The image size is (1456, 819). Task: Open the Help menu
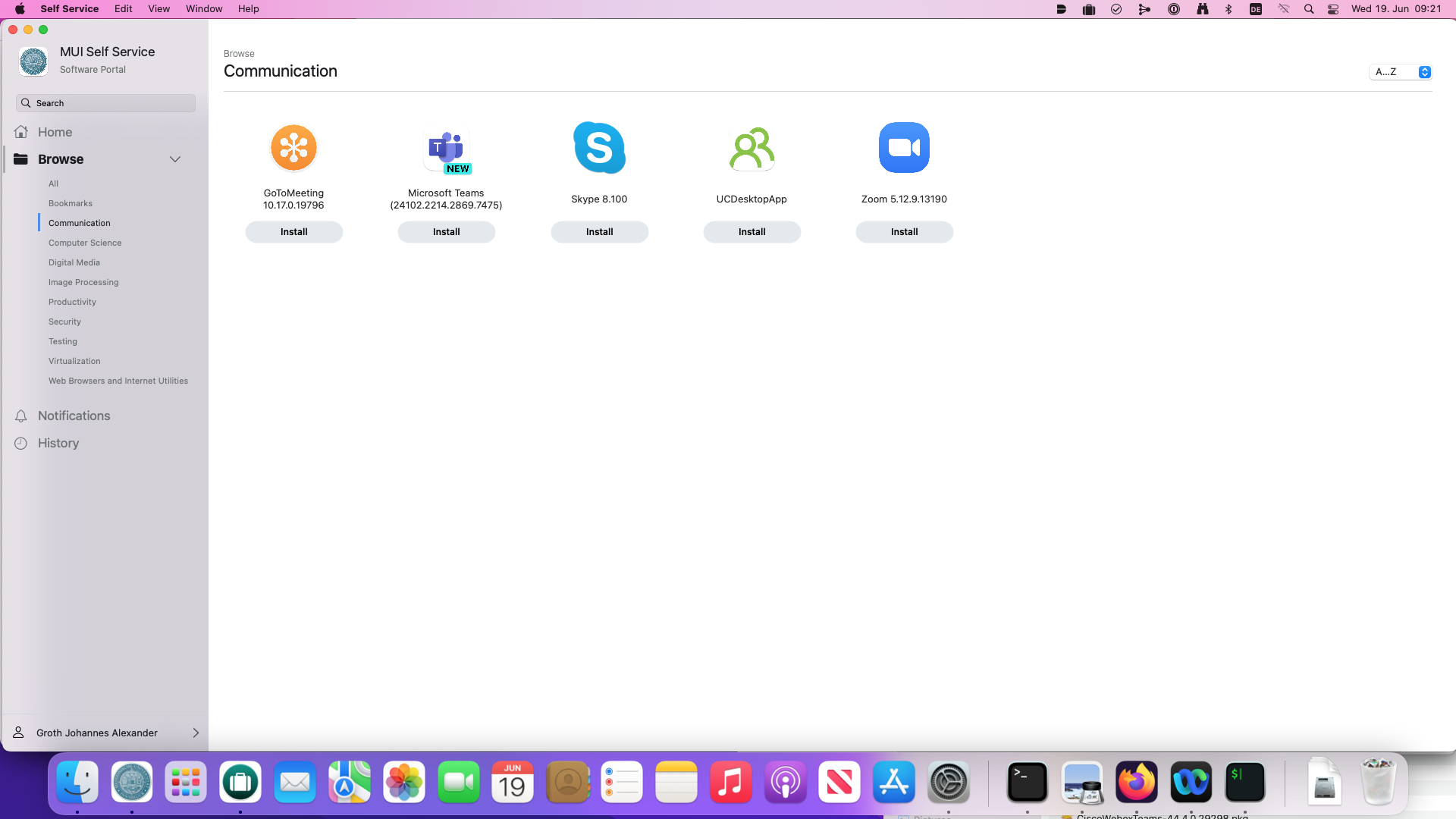248,9
